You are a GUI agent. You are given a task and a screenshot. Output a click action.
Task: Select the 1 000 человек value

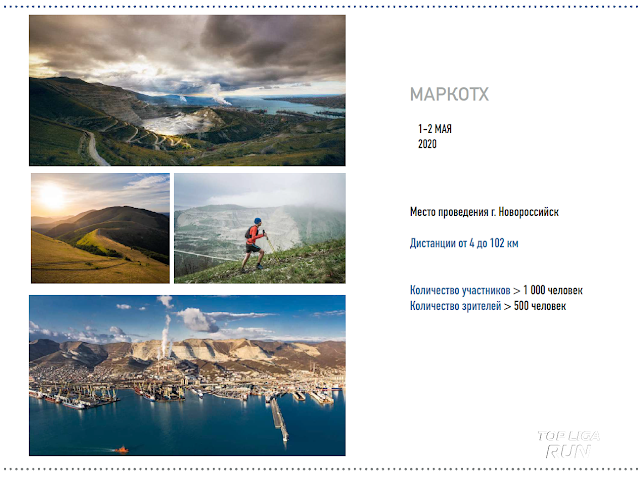(x=553, y=290)
